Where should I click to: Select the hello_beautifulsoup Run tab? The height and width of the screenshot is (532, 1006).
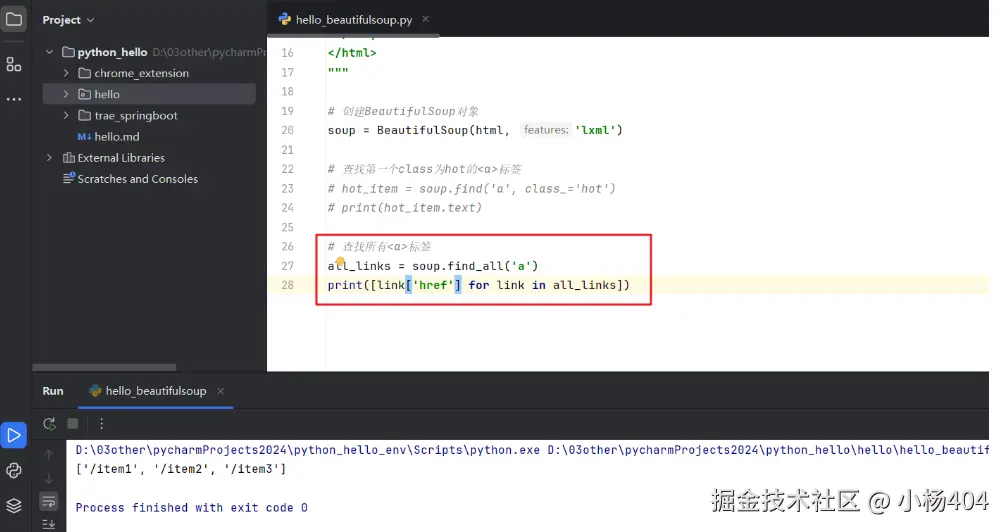(x=156, y=391)
